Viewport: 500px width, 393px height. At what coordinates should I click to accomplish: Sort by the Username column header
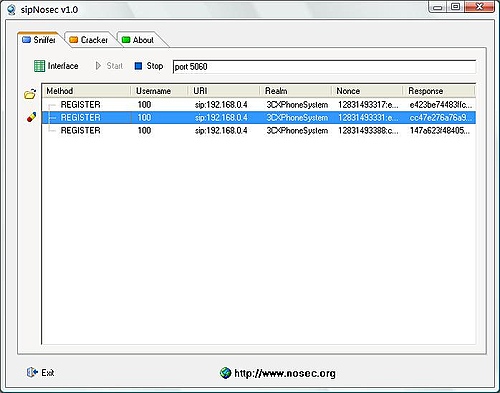pos(159,91)
